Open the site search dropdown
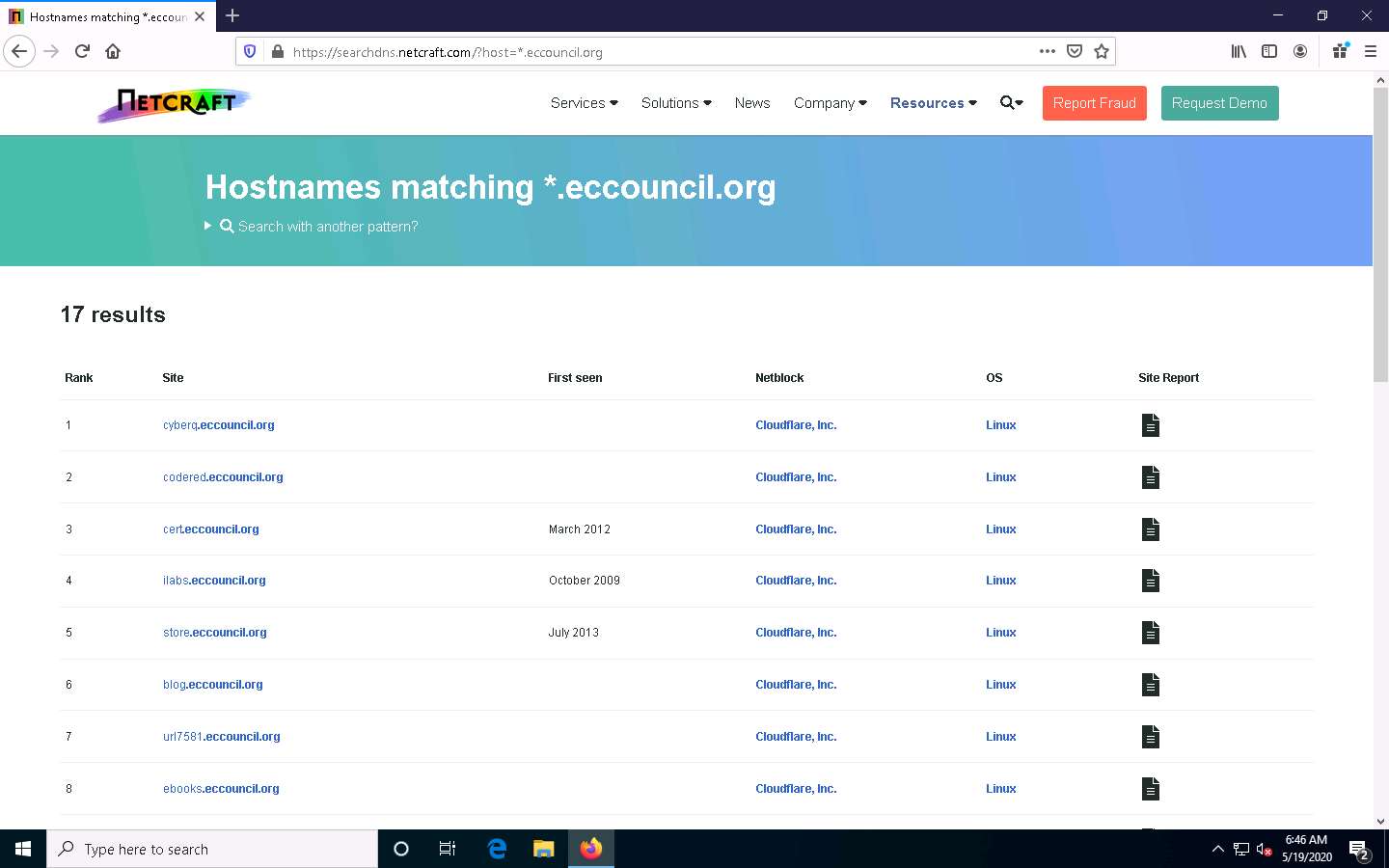This screenshot has height=868, width=1389. click(x=1012, y=103)
